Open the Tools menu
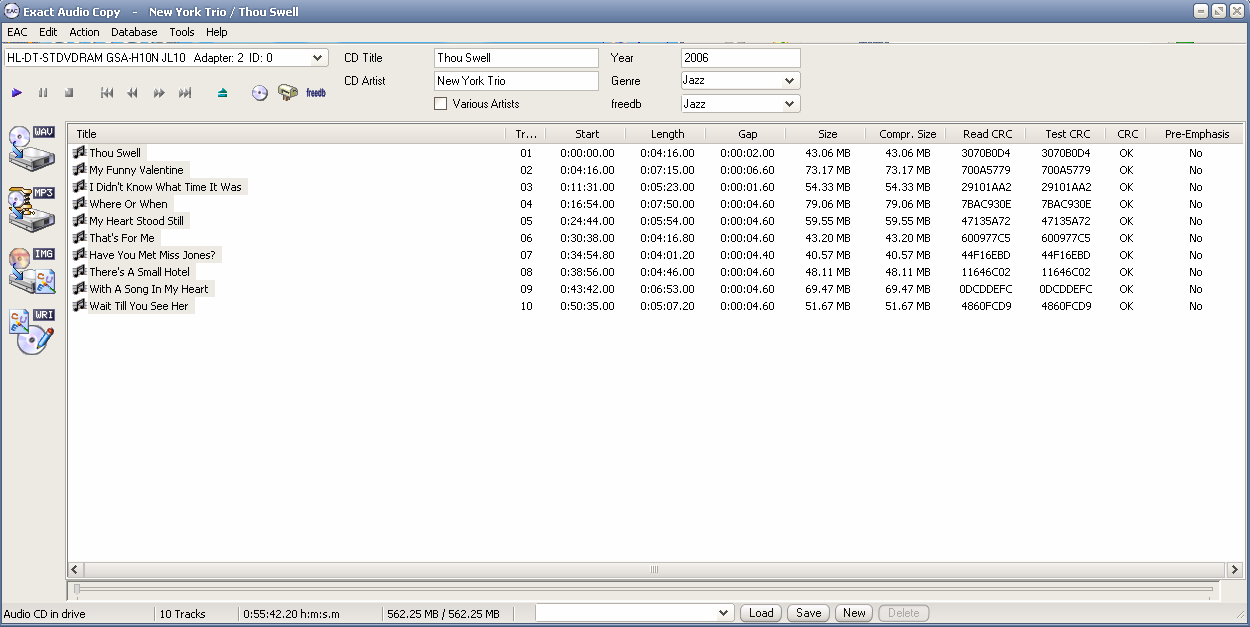1250x627 pixels. 182,32
